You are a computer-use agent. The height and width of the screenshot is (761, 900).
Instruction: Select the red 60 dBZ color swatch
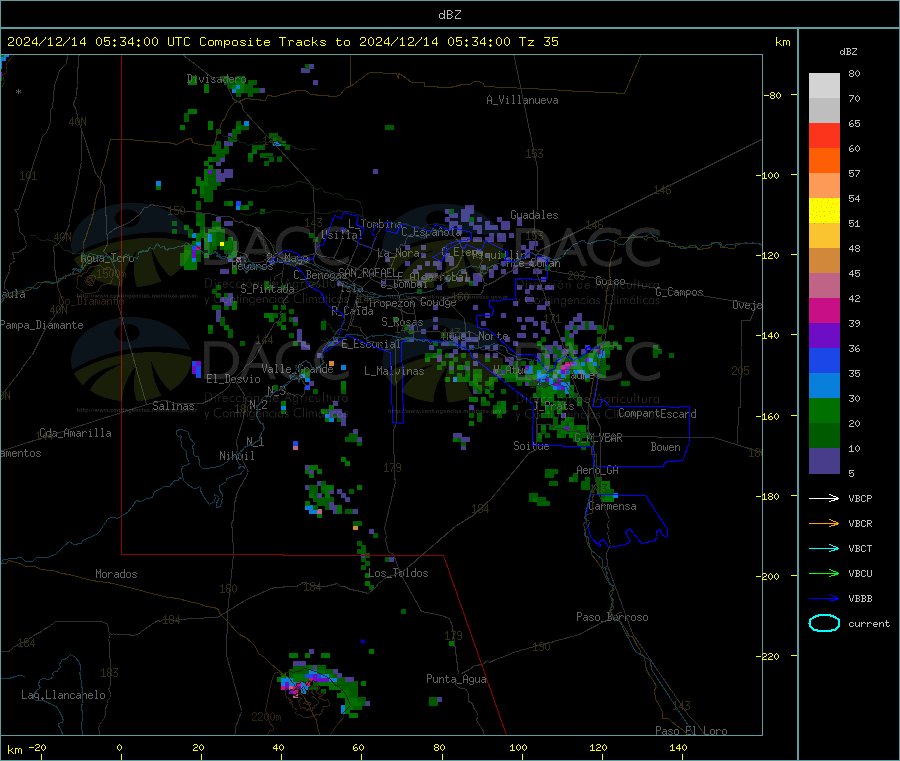point(824,135)
